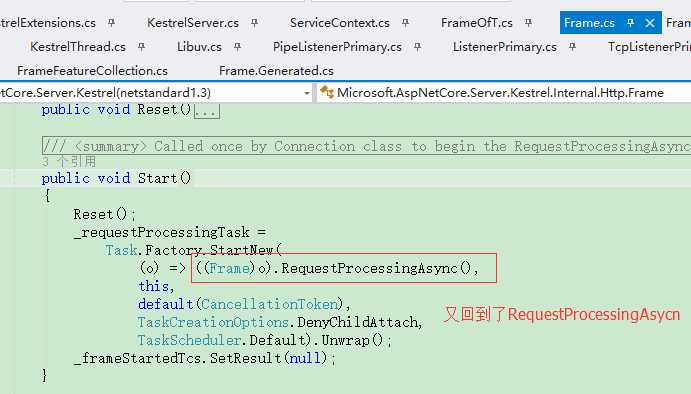Open the KestrelExtensions.cs tab
691x394 pixels.
(48, 22)
